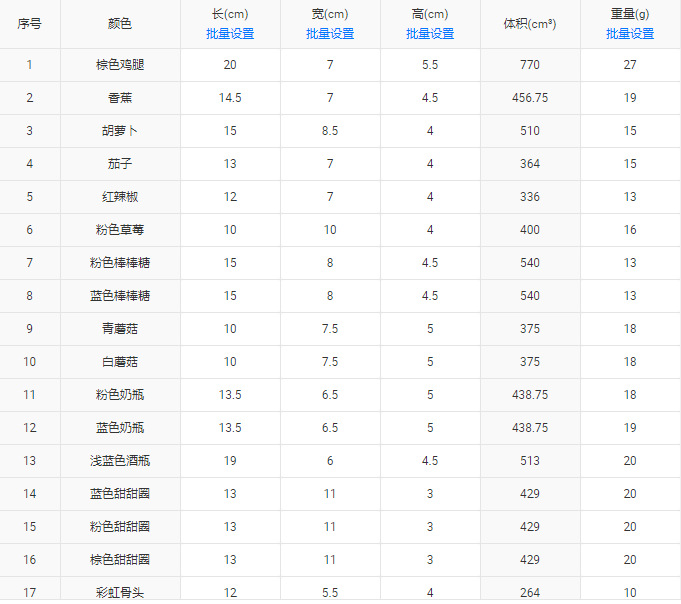The width and height of the screenshot is (681, 604).
Task: Choose the 浅蓝色酒瓶 color cell
Action: pos(119,461)
